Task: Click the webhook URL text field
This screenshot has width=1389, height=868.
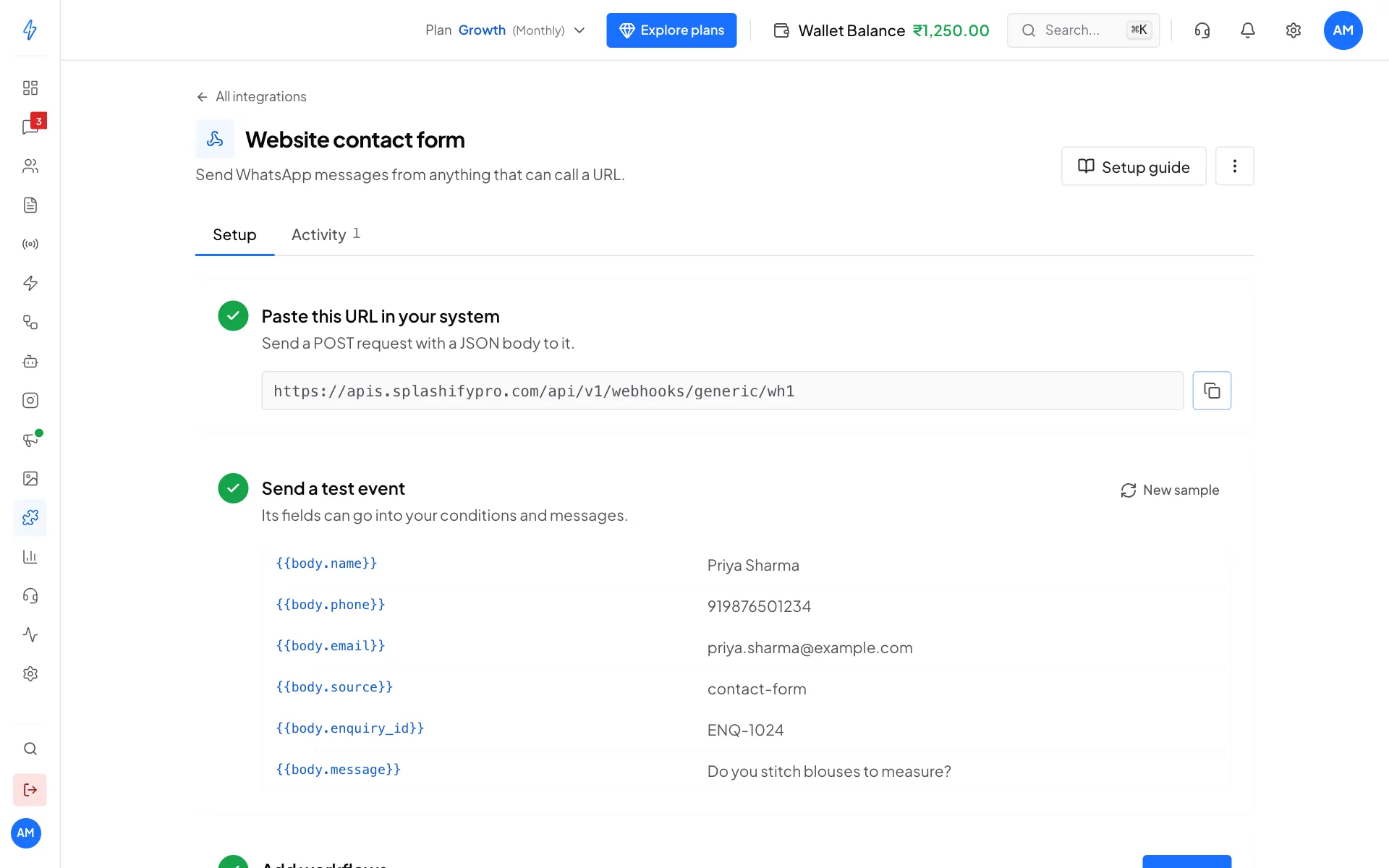Action: coord(722,391)
